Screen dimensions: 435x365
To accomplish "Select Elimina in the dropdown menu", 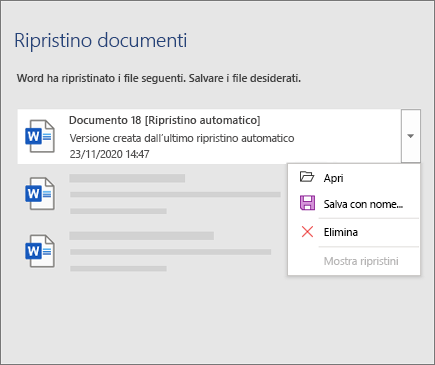I will click(x=354, y=232).
